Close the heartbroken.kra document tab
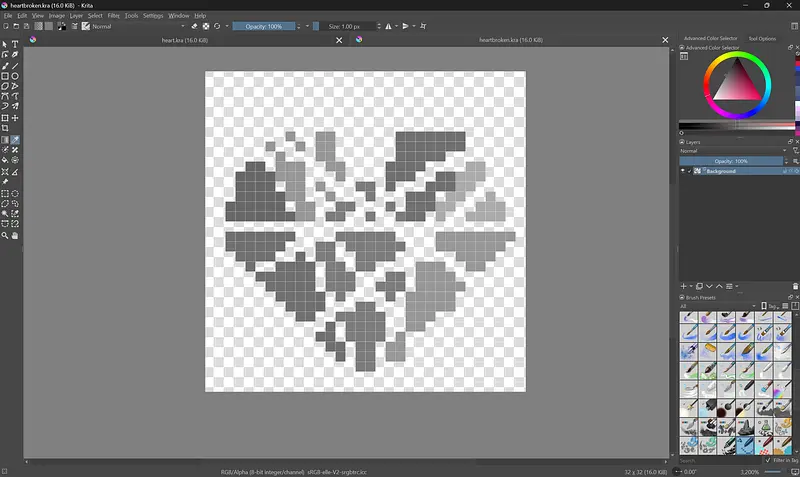 [x=666, y=40]
